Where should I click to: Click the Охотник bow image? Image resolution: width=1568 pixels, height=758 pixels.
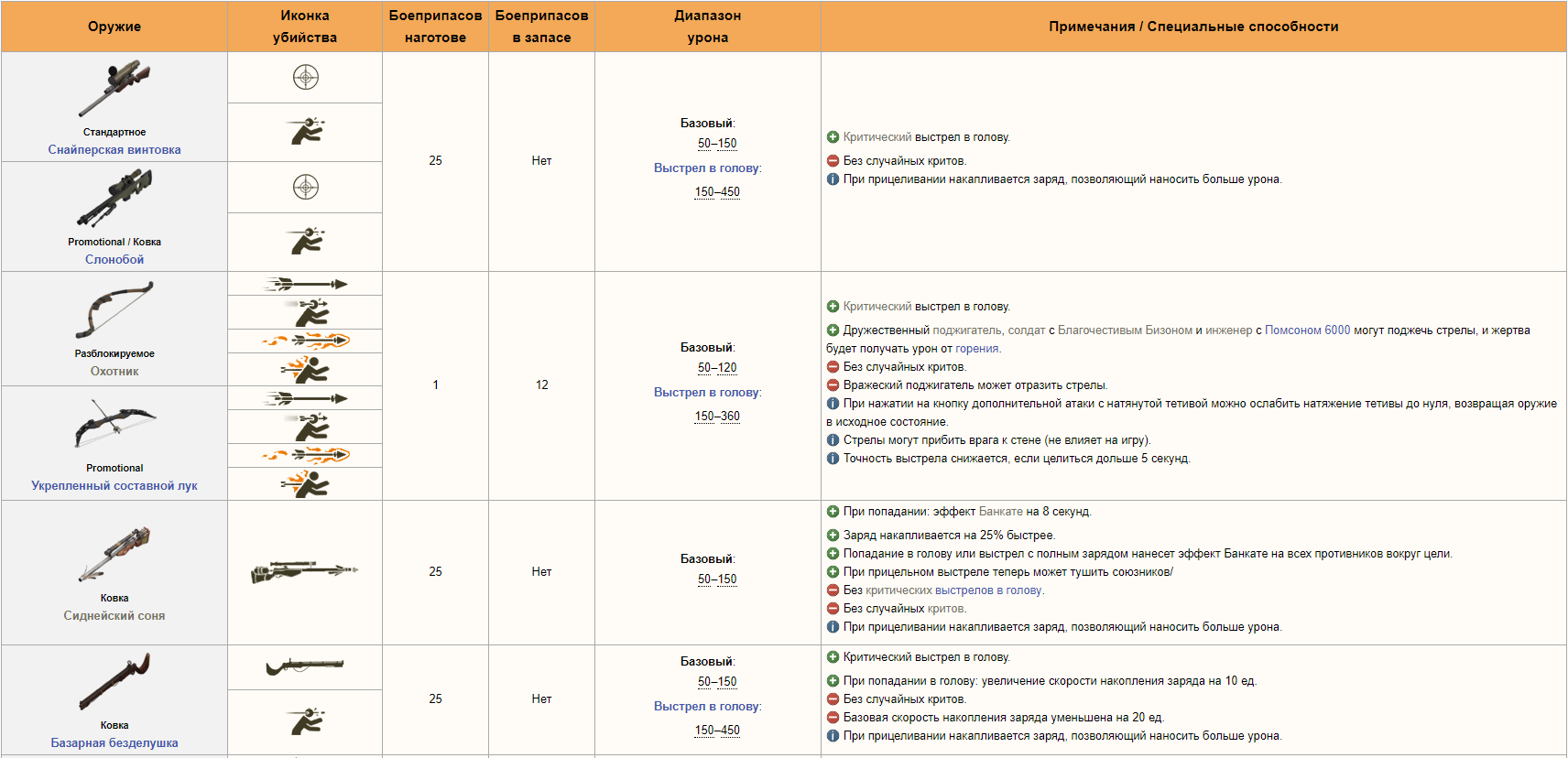(114, 310)
